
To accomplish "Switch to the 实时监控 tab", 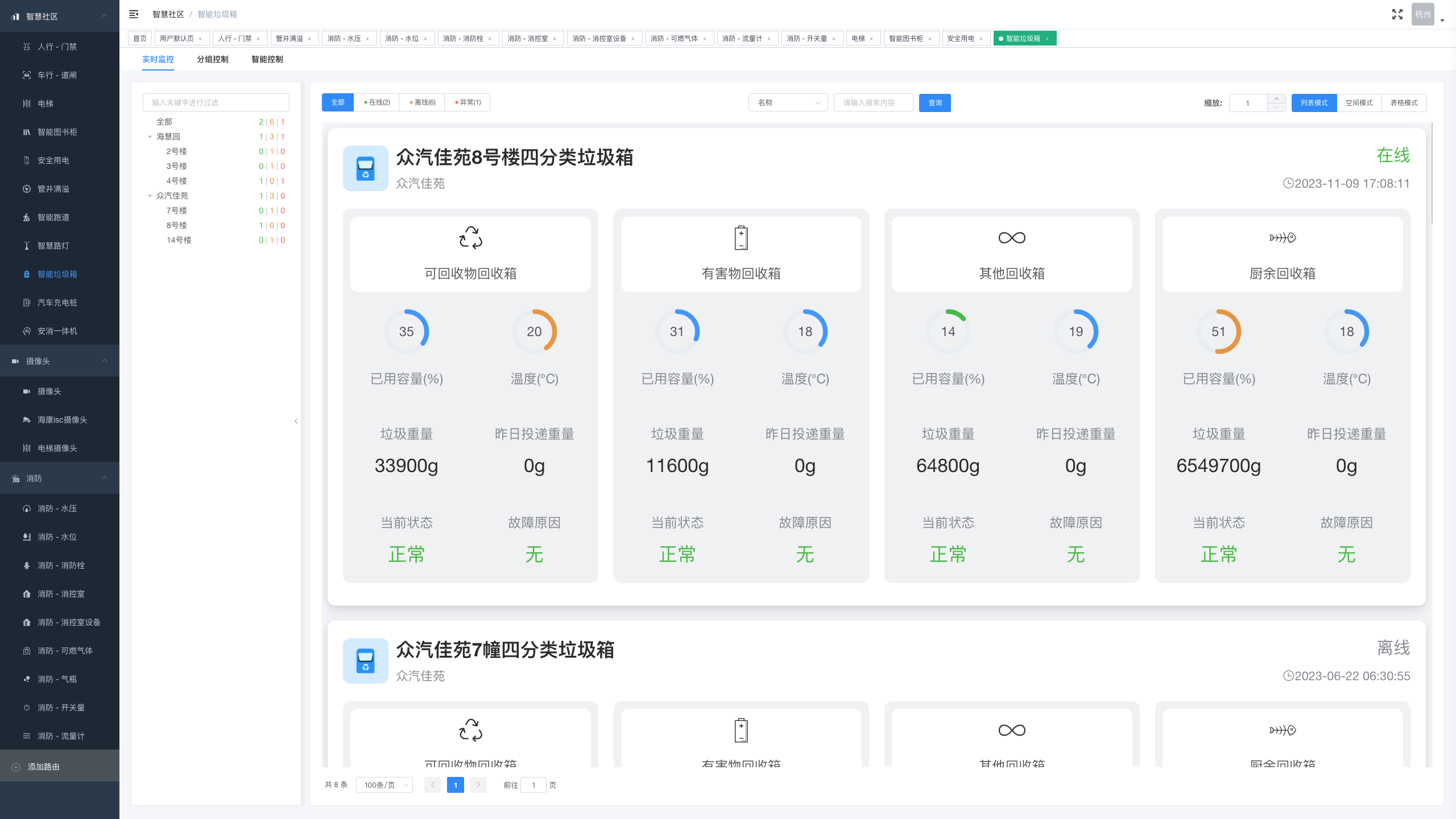I will (158, 59).
